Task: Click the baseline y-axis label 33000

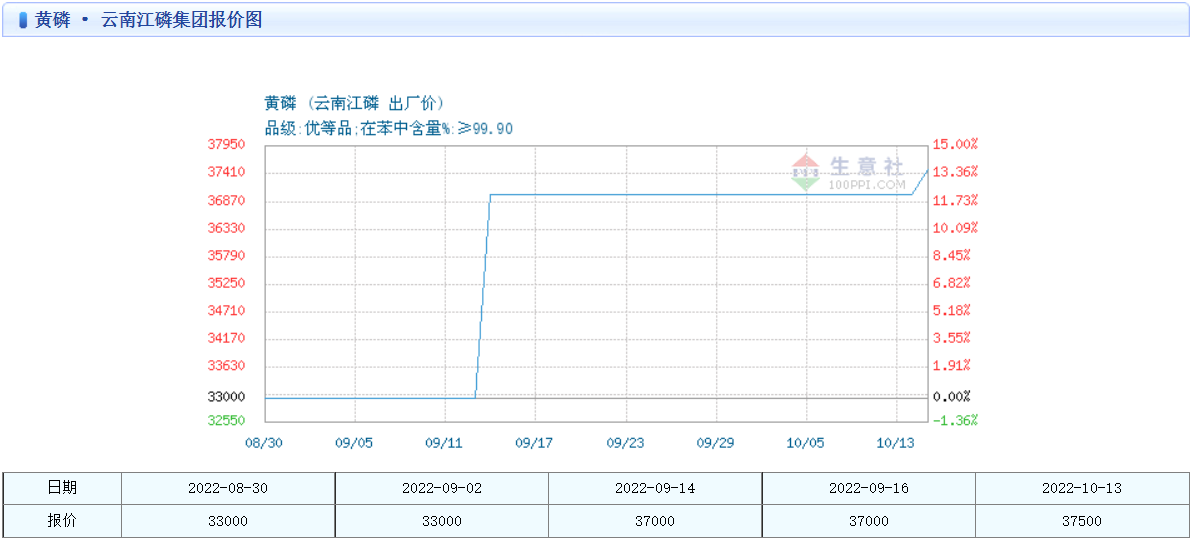Action: (x=227, y=397)
